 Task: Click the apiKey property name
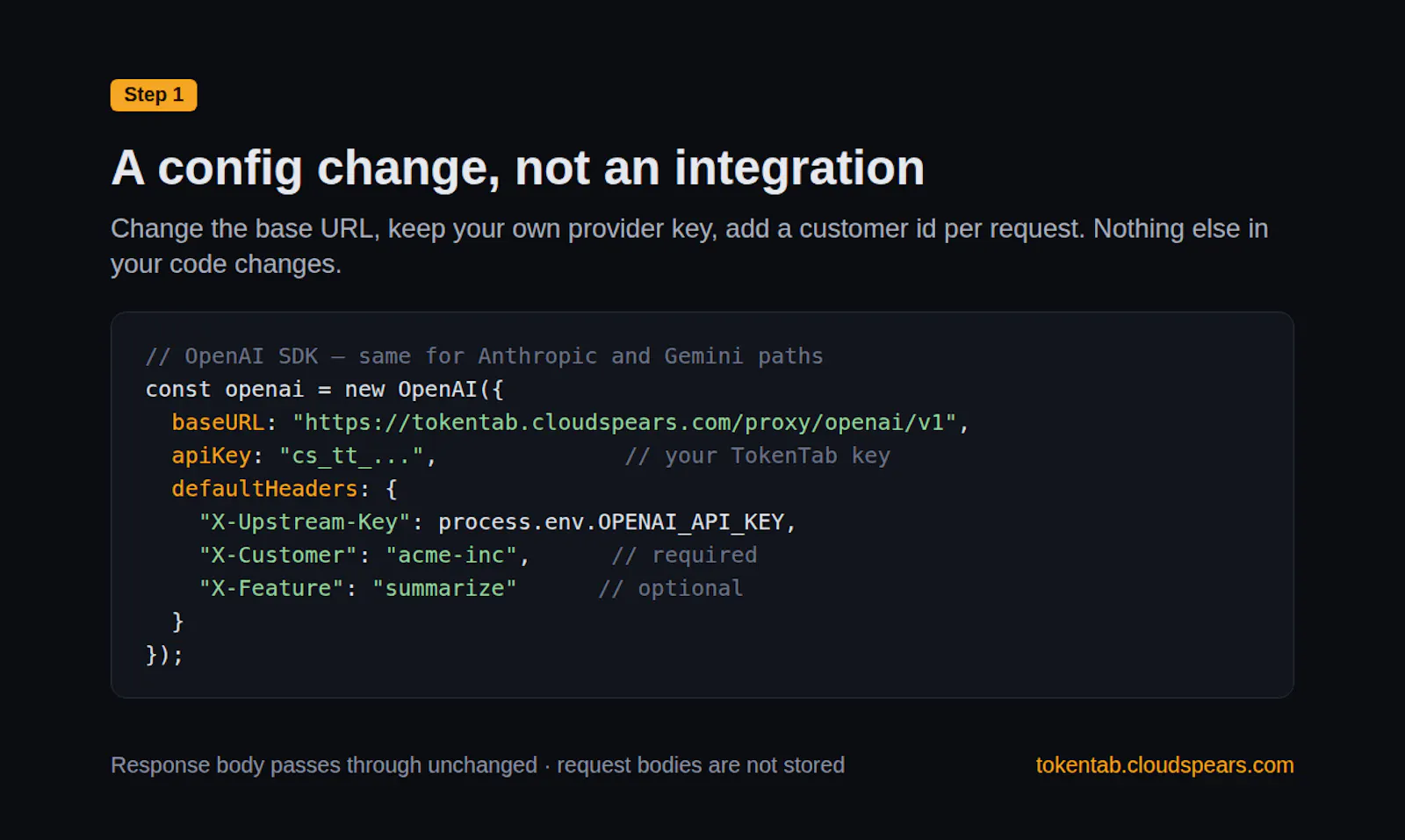point(212,456)
